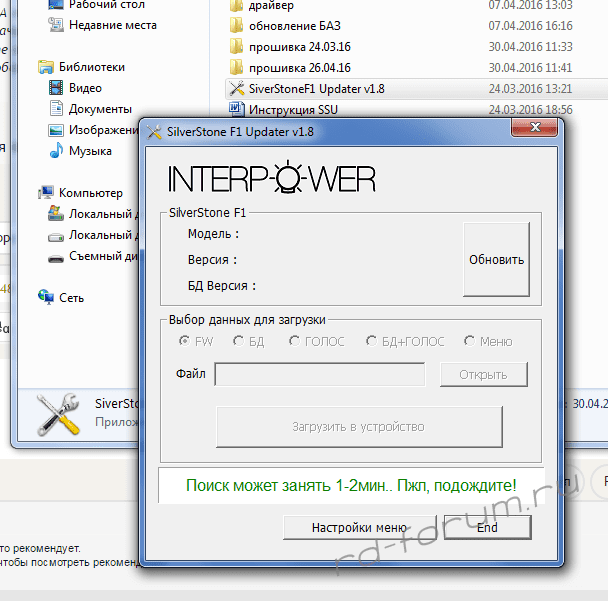Screen dimensions: 608x604
Task: Choose the ГОЛОС radio option
Action: coord(295,342)
